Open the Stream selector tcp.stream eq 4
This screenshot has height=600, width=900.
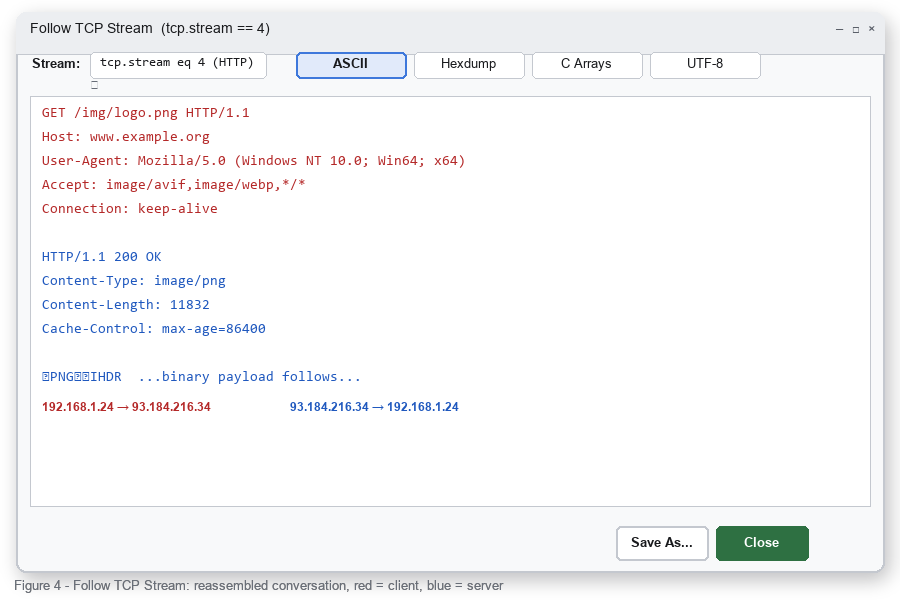coord(178,65)
